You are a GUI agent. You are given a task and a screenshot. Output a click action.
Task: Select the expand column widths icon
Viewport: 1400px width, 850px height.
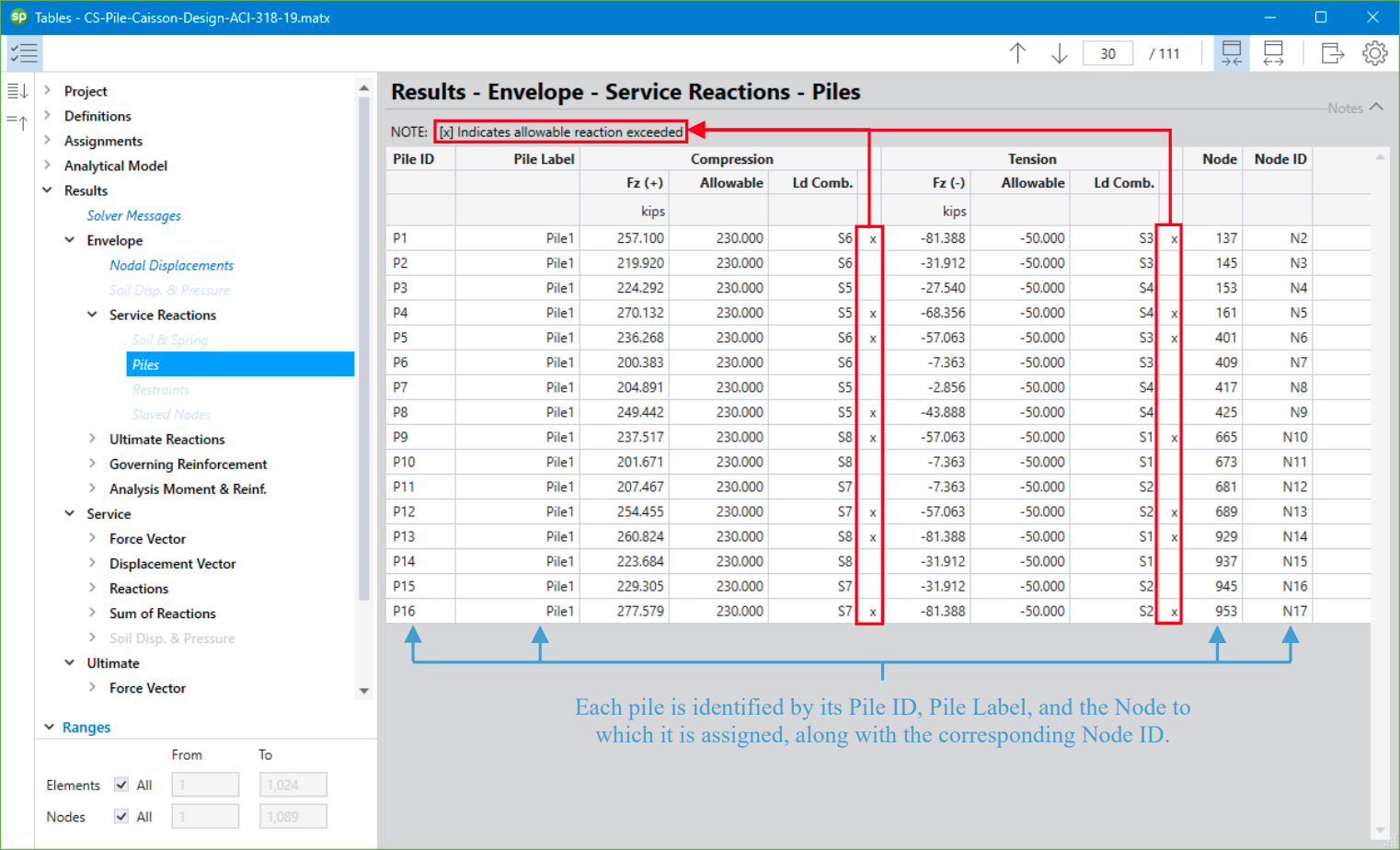[1273, 52]
